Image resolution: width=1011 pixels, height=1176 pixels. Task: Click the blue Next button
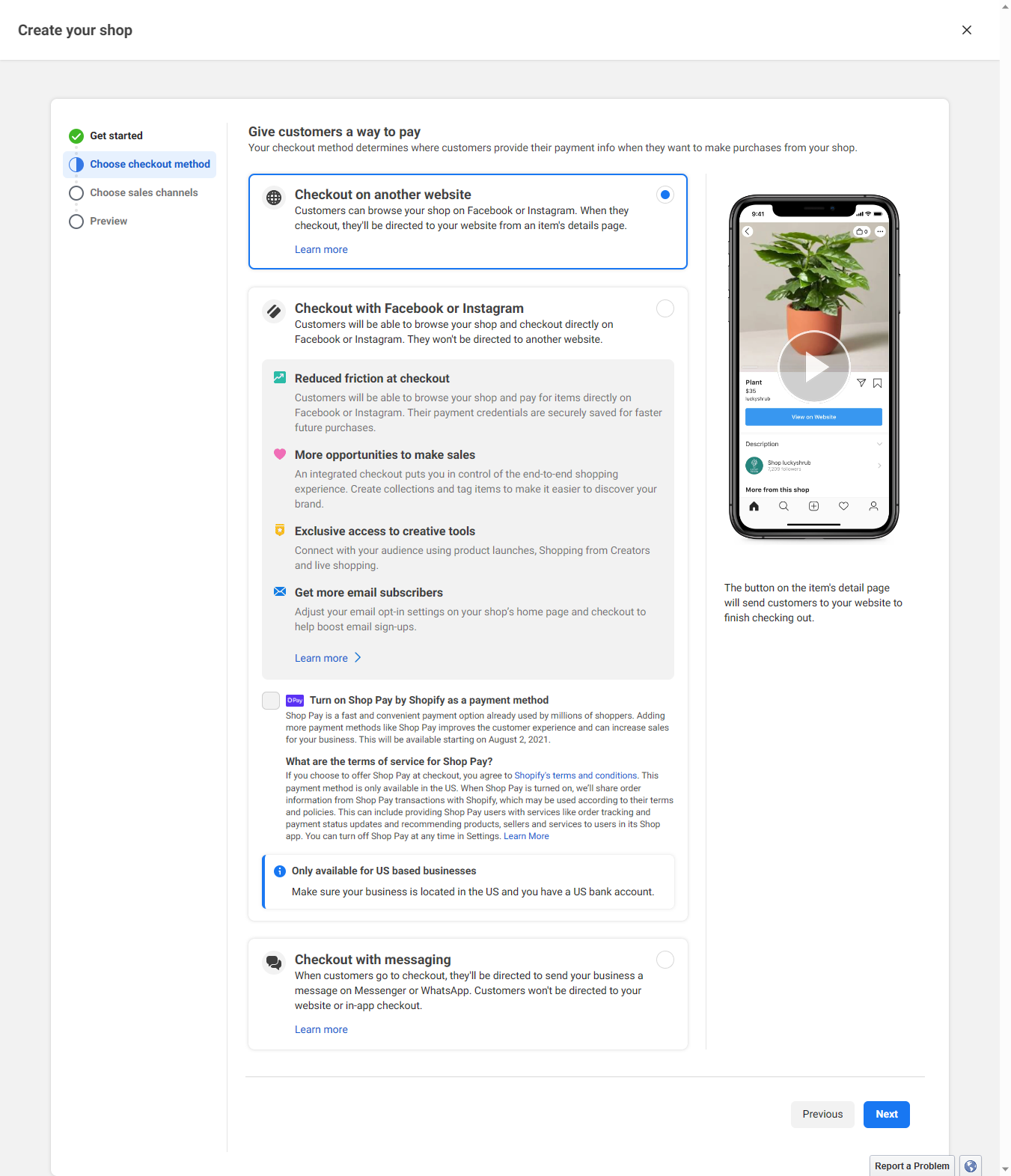click(887, 1115)
